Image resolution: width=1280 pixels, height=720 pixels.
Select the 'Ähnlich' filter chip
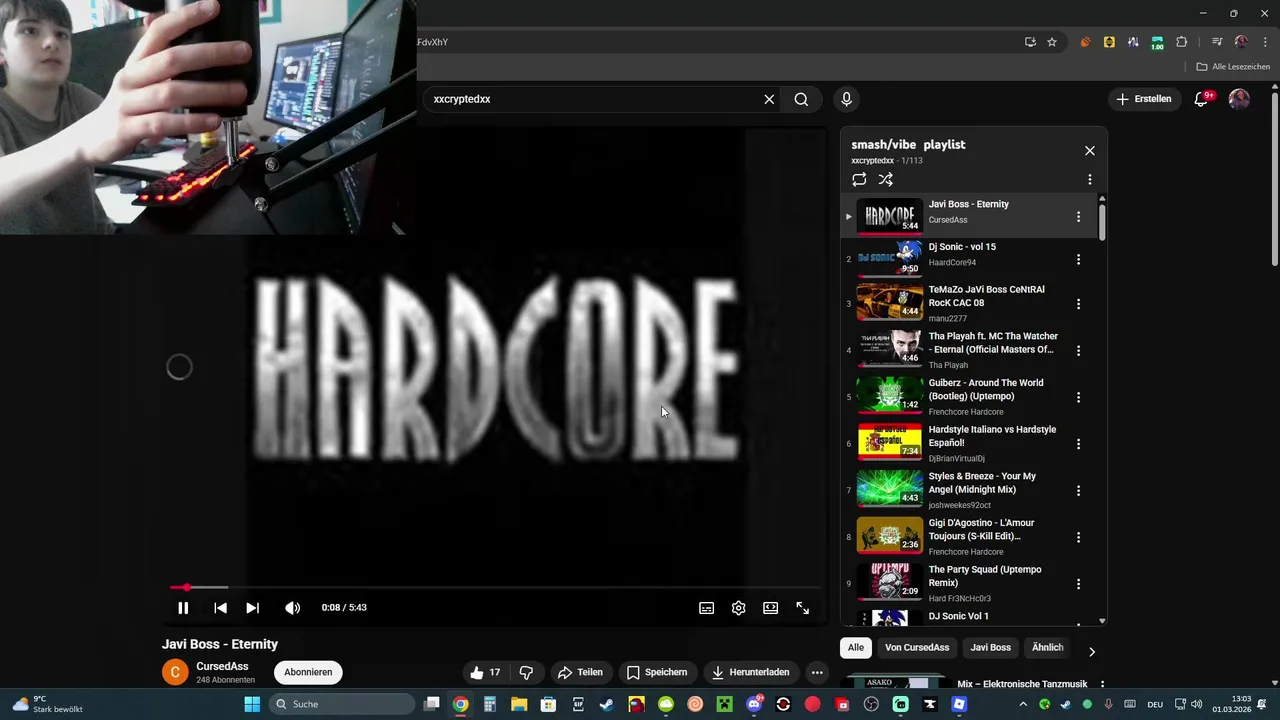(x=1047, y=648)
